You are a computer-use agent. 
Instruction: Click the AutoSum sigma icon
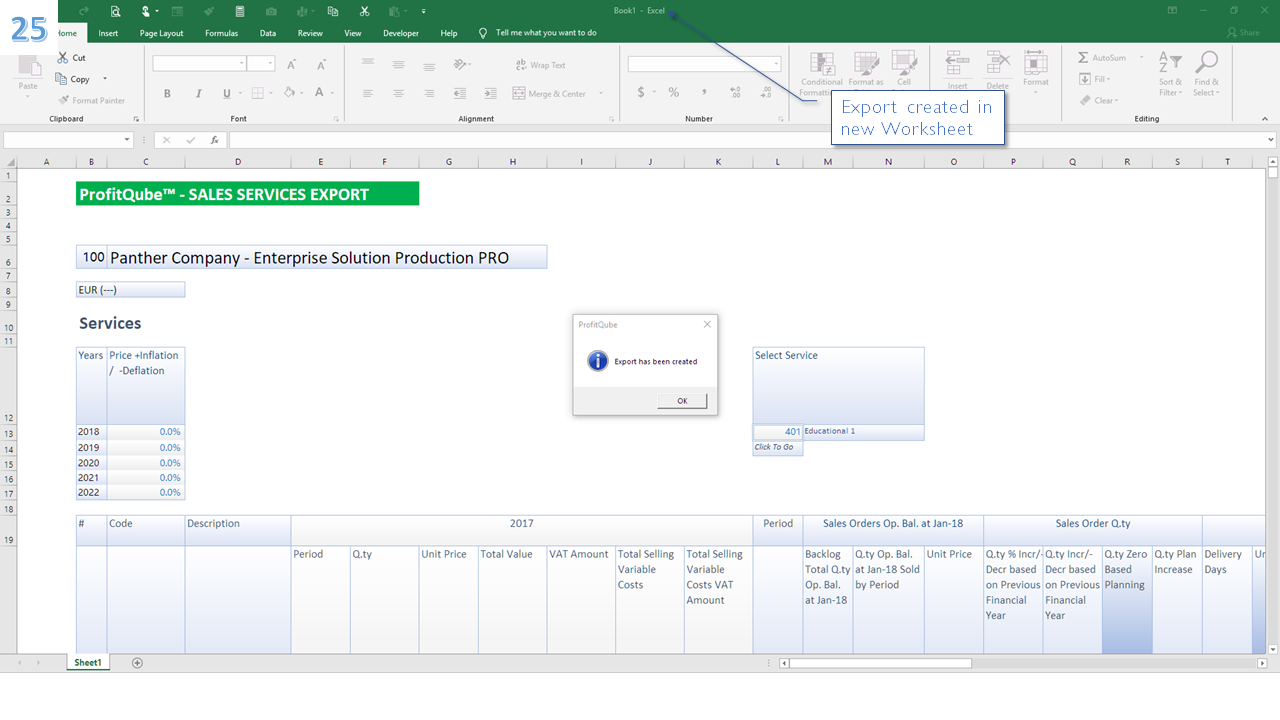(x=1083, y=58)
